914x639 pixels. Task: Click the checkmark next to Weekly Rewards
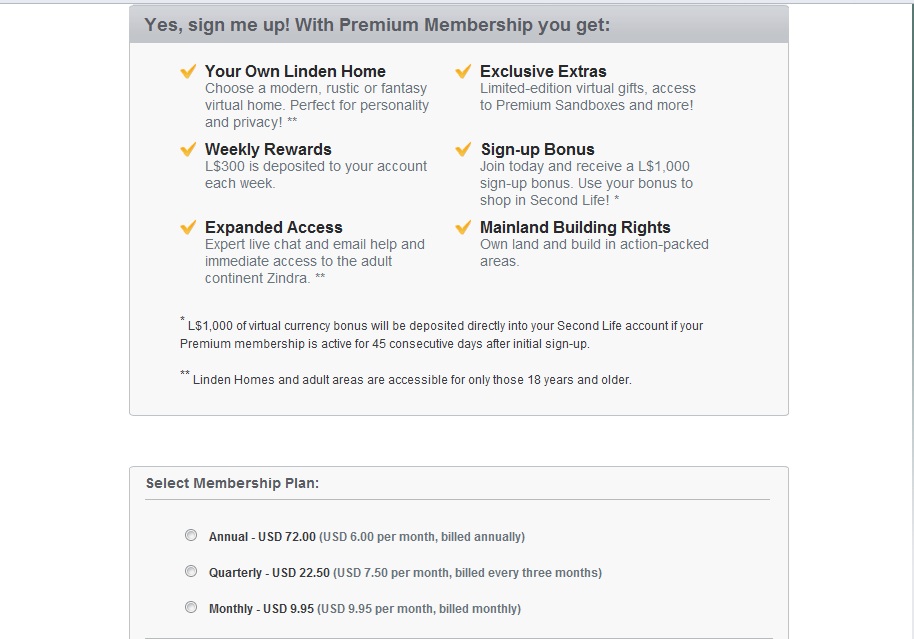(187, 150)
